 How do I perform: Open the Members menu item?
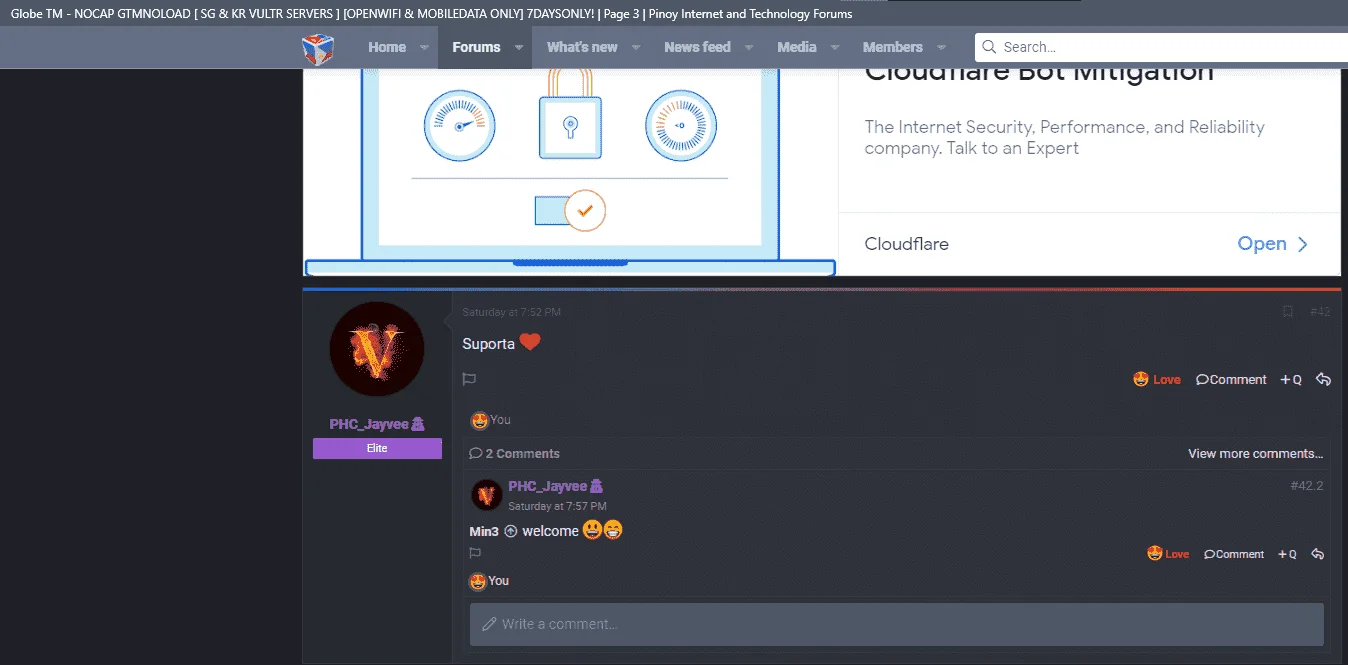(893, 47)
